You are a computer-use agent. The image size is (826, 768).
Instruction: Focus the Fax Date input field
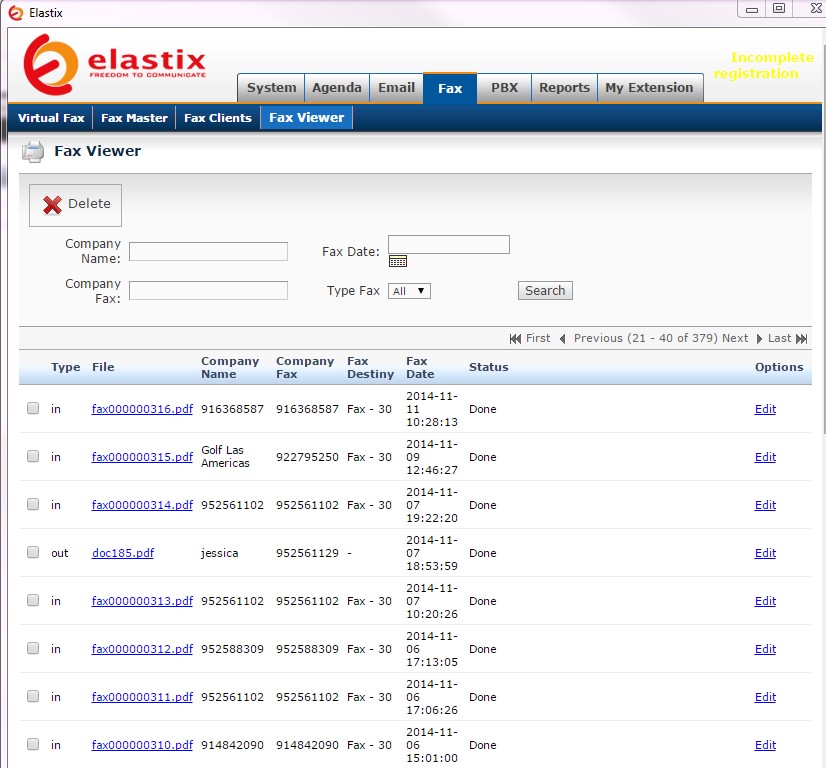coord(449,244)
